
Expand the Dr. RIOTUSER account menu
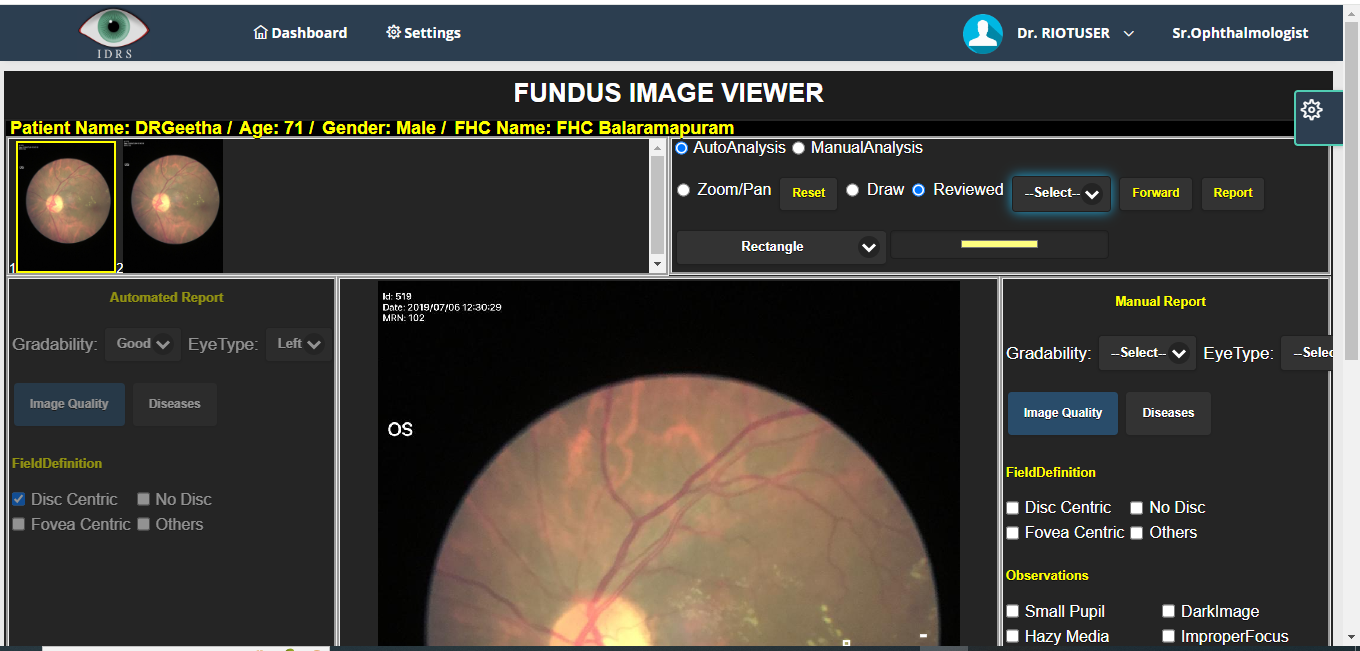[1075, 33]
